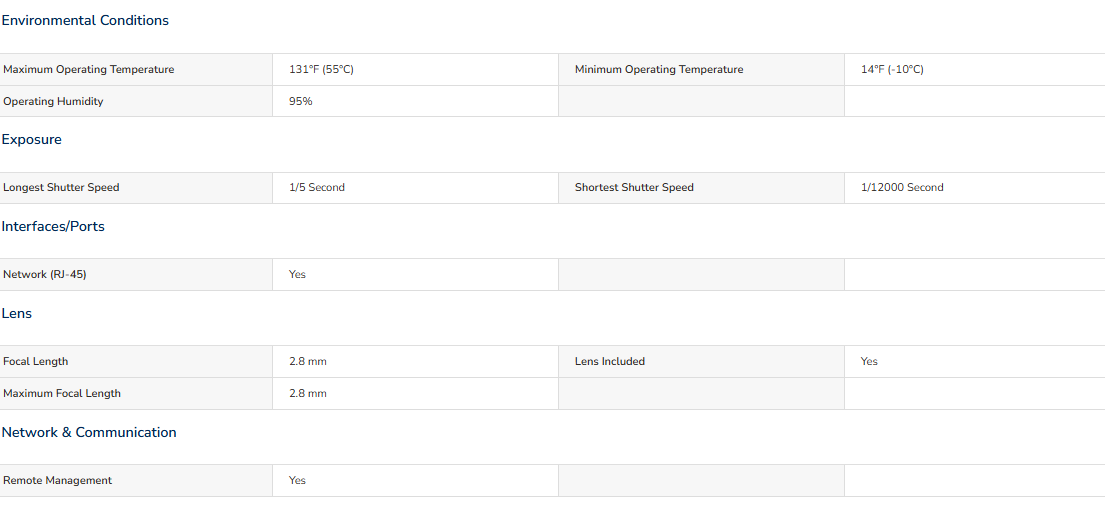The image size is (1105, 509).
Task: Select the Longest Shutter Speed label
Action: [61, 188]
